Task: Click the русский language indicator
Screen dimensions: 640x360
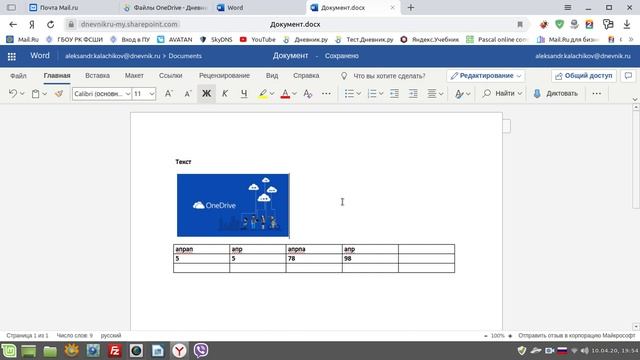Action: [111, 336]
